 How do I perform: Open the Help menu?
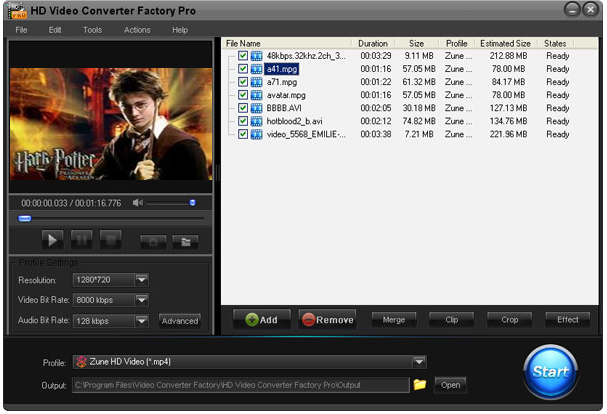point(180,30)
